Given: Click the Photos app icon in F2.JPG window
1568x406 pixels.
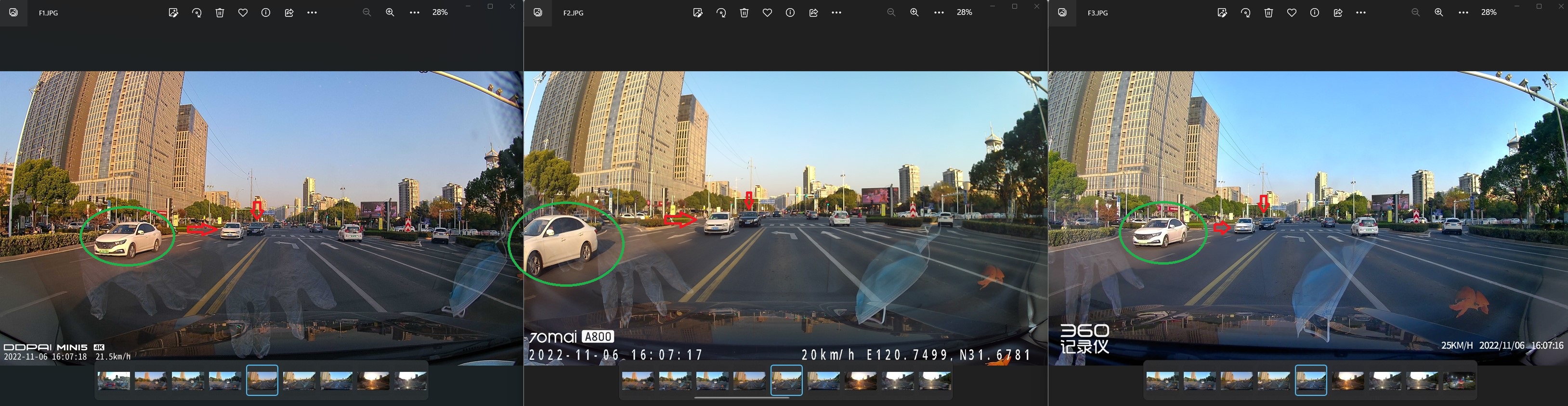Looking at the screenshot, I should pyautogui.click(x=538, y=13).
